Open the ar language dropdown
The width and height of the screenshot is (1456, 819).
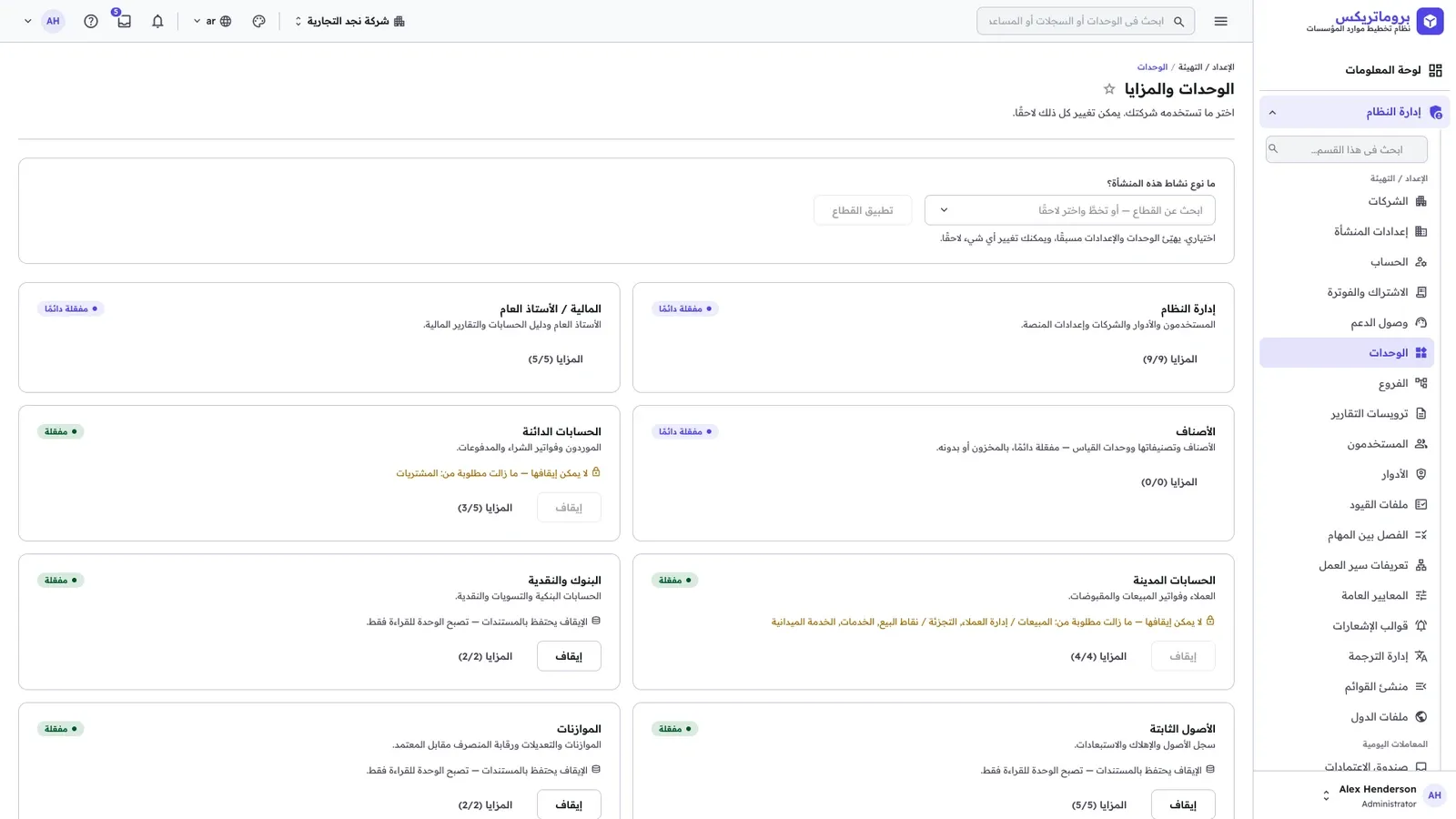[212, 21]
